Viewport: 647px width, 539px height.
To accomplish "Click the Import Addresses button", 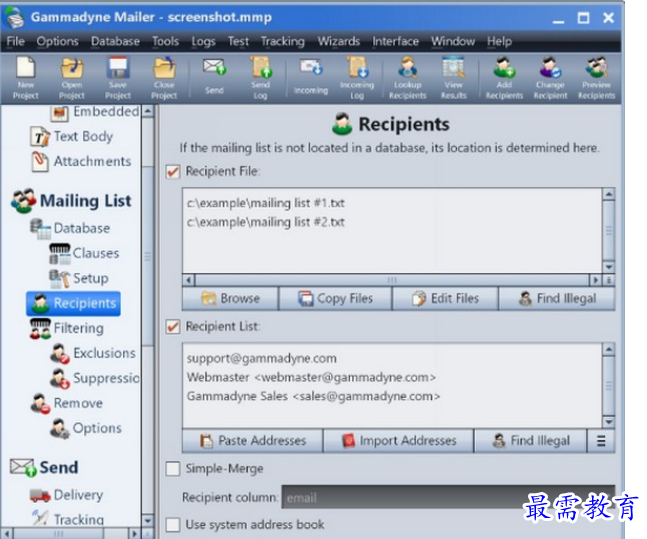I will coord(399,441).
